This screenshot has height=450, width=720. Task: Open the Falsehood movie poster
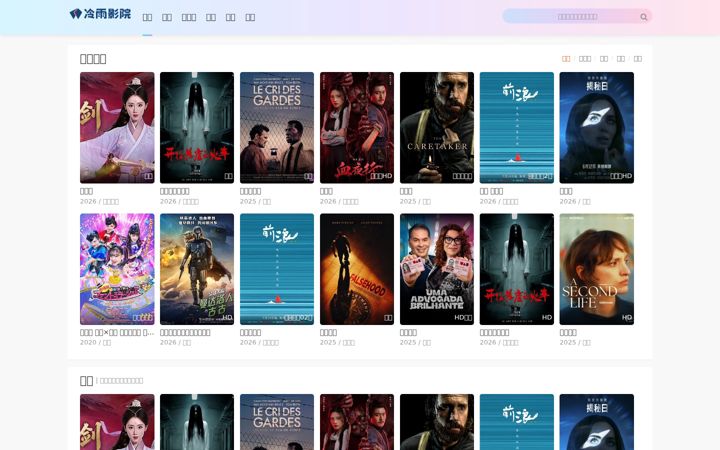357,269
